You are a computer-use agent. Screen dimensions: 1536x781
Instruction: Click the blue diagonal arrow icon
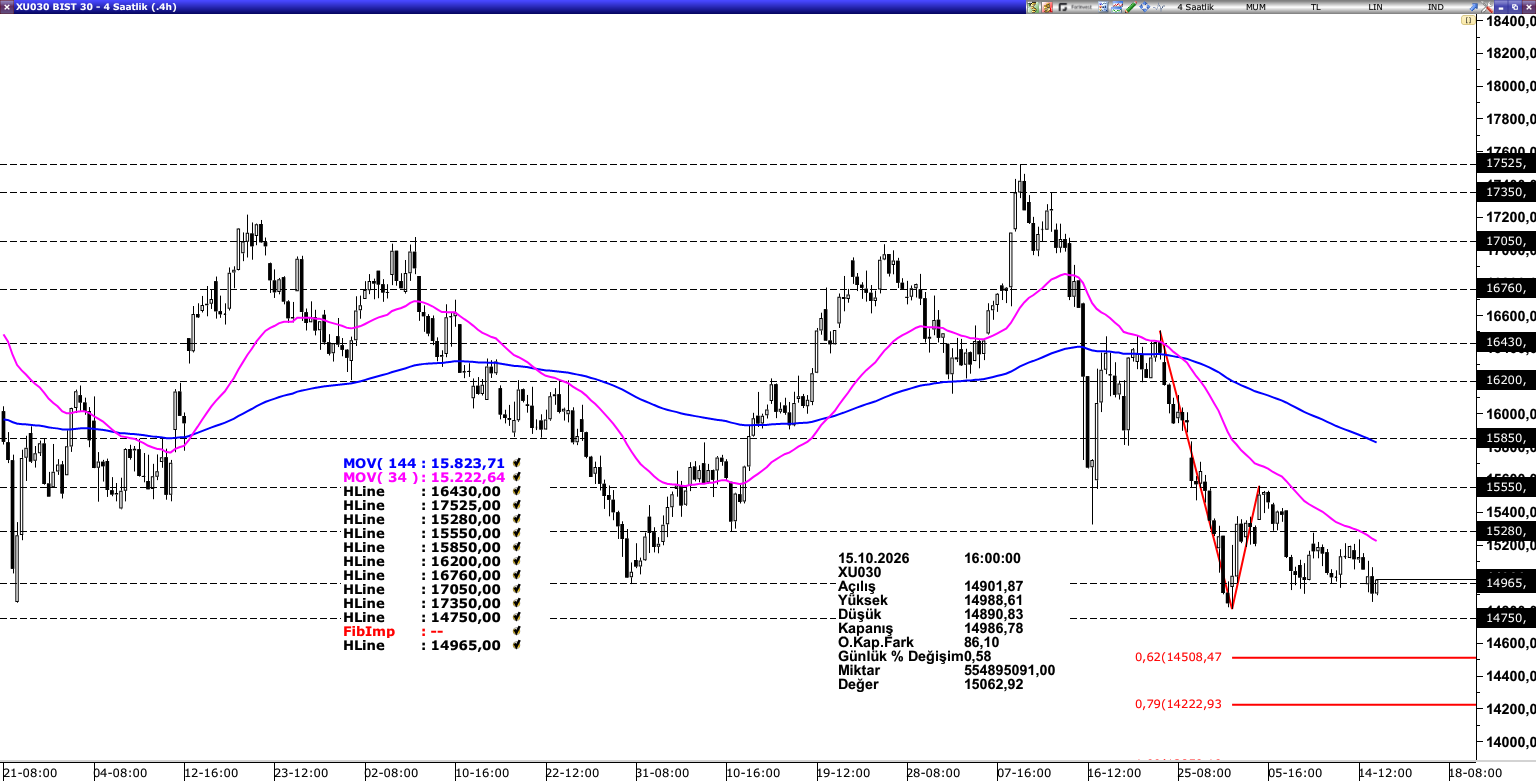tap(1473, 7)
